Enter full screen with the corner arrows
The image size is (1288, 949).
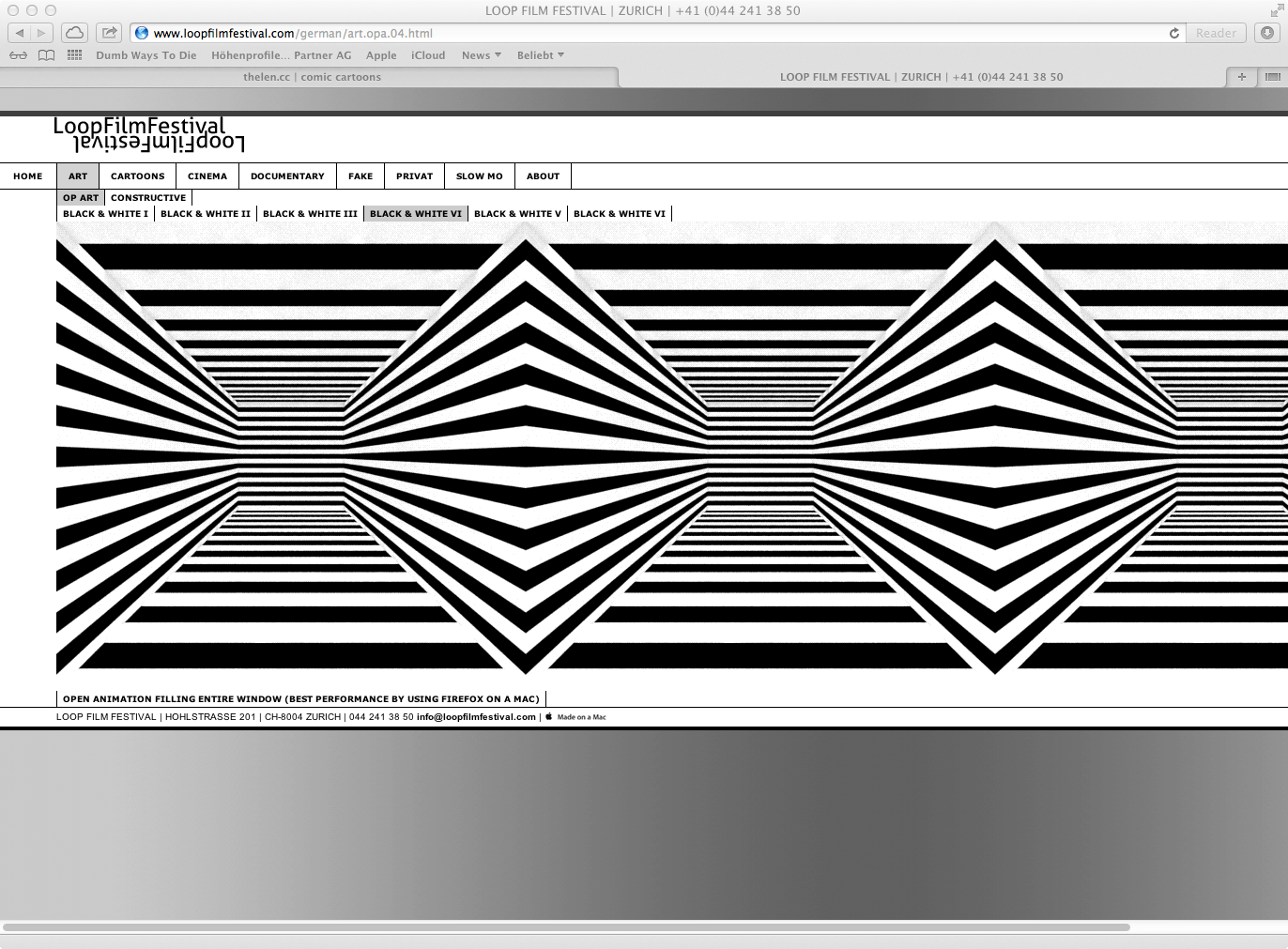1277,10
